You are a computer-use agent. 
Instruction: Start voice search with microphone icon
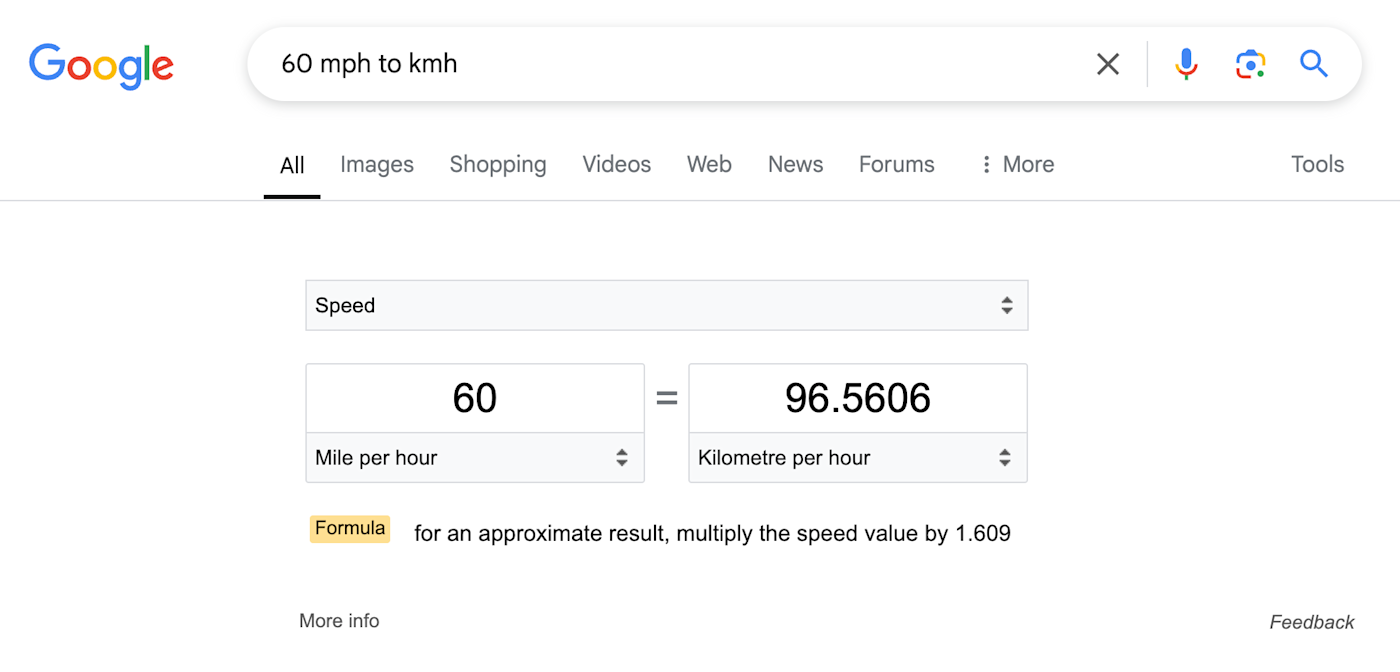pyautogui.click(x=1186, y=64)
